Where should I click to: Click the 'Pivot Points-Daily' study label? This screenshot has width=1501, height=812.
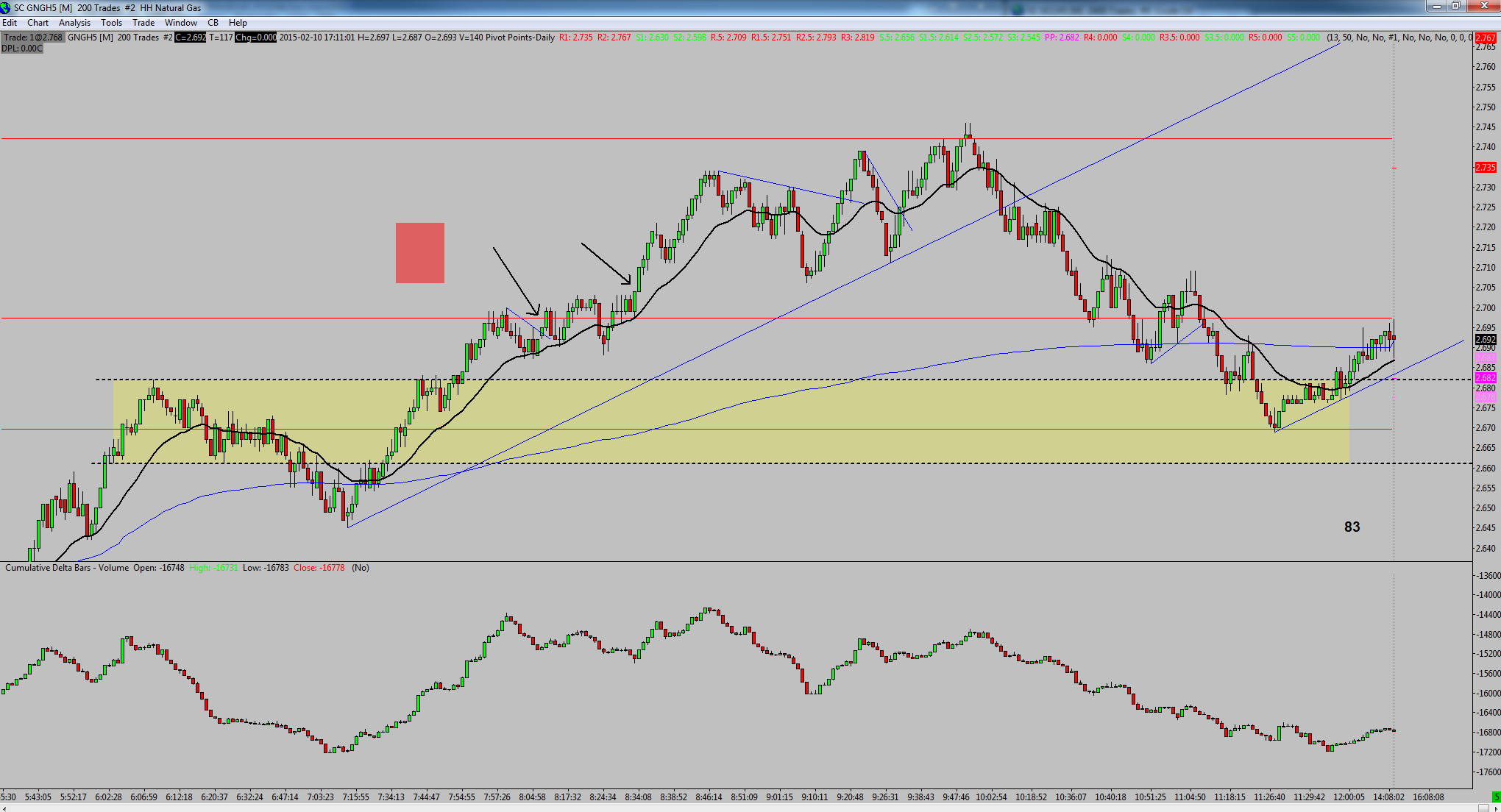(520, 38)
